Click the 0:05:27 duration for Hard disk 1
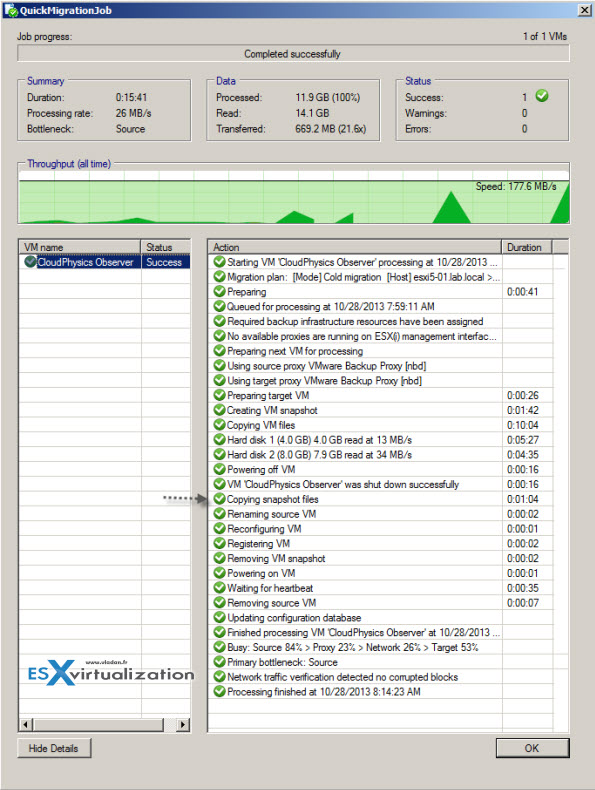The height and width of the screenshot is (790, 595). [522, 440]
